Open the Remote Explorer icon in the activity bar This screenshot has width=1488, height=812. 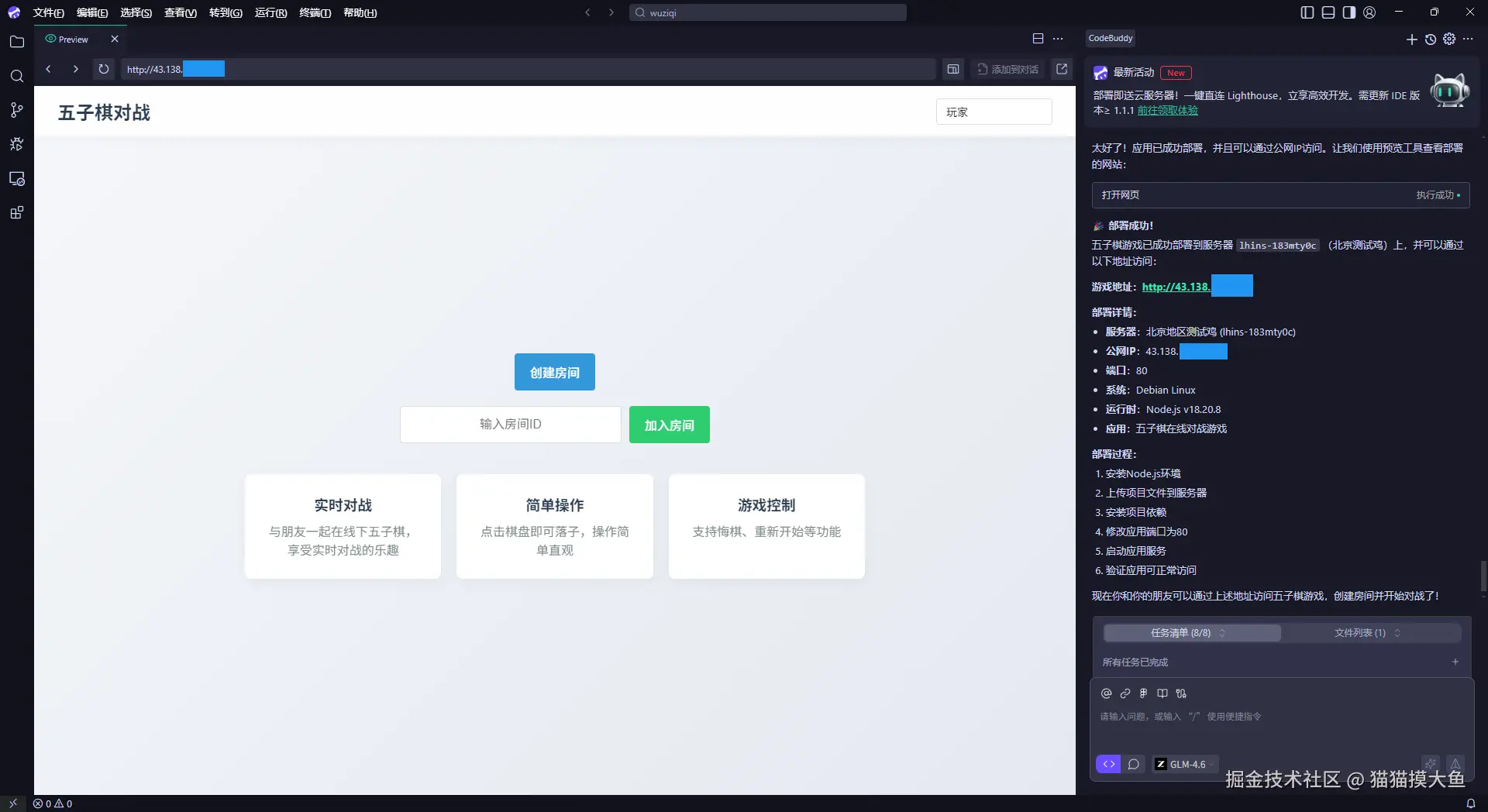(x=17, y=178)
